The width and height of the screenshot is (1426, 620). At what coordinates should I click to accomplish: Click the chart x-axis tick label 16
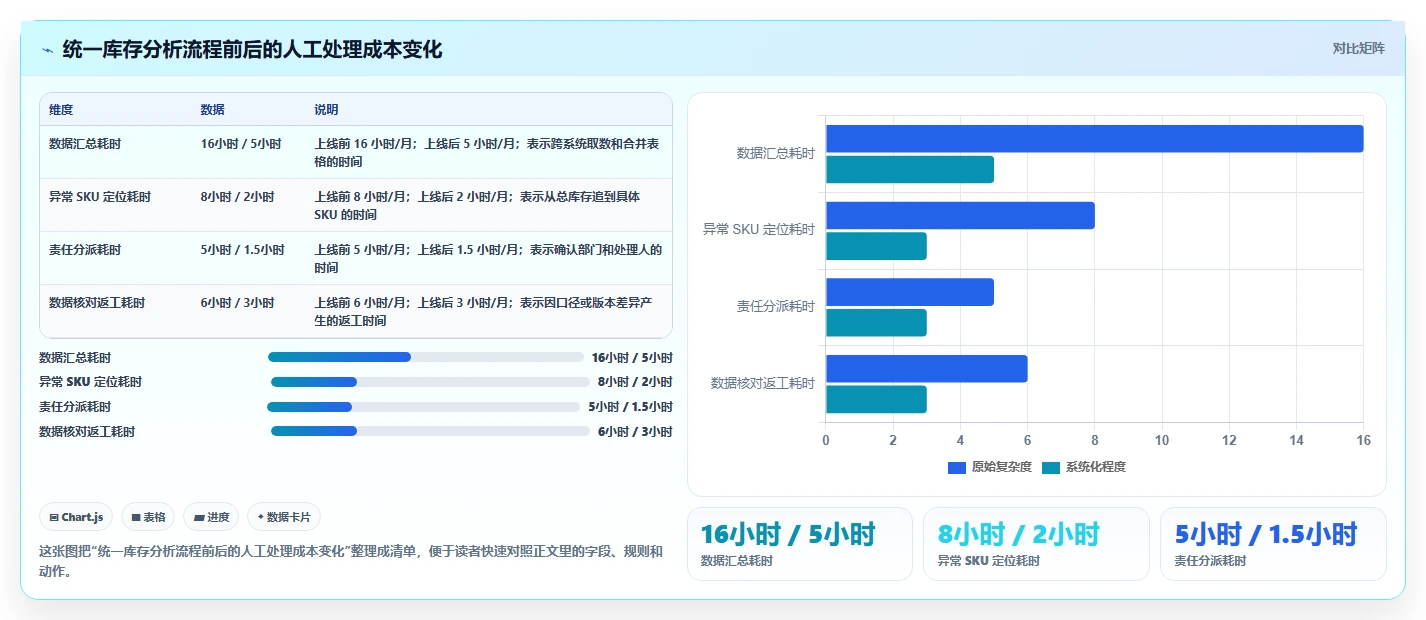pyautogui.click(x=1363, y=440)
